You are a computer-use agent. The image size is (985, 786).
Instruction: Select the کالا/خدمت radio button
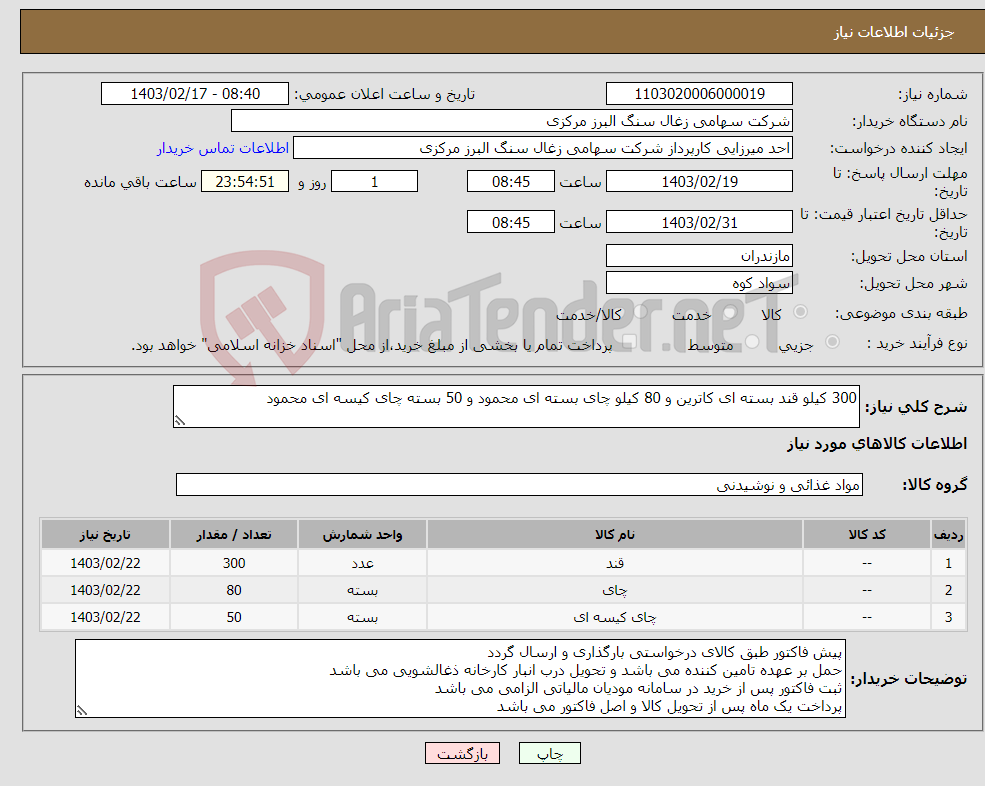(x=640, y=312)
